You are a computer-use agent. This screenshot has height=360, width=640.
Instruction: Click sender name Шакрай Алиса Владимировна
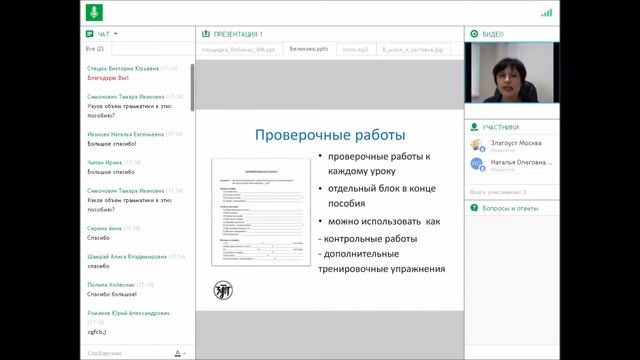[127, 256]
